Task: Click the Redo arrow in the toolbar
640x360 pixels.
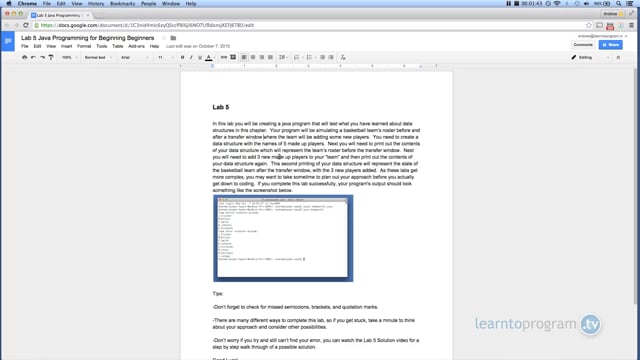Action: pos(42,58)
